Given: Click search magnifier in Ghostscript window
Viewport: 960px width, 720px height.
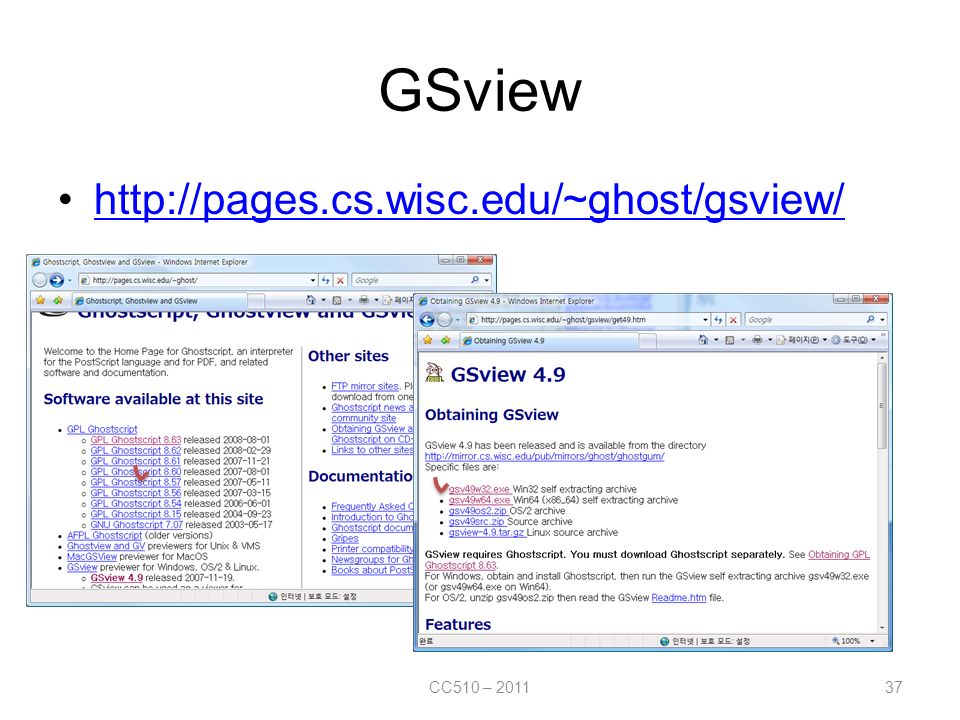Looking at the screenshot, I should tap(475, 280).
